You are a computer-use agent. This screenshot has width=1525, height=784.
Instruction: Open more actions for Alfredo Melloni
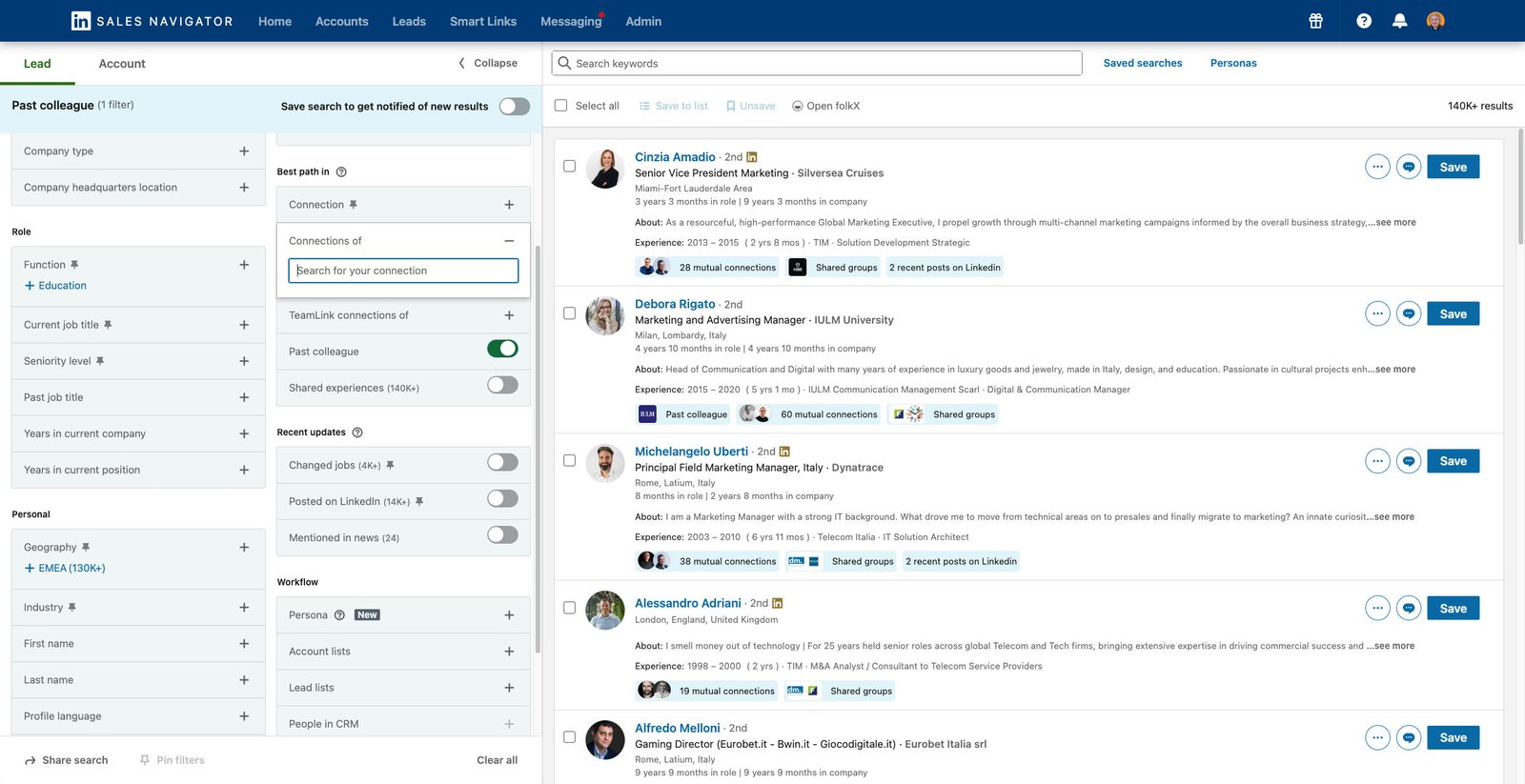click(x=1377, y=737)
